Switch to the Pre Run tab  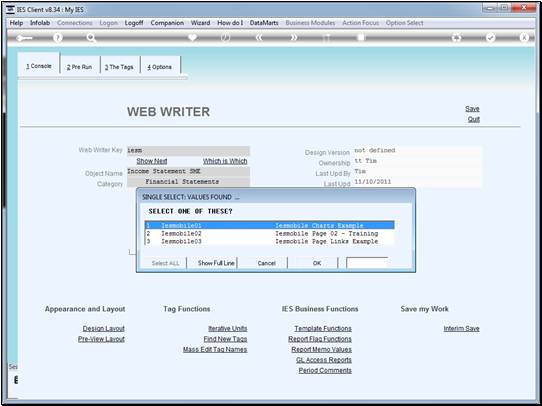point(80,67)
